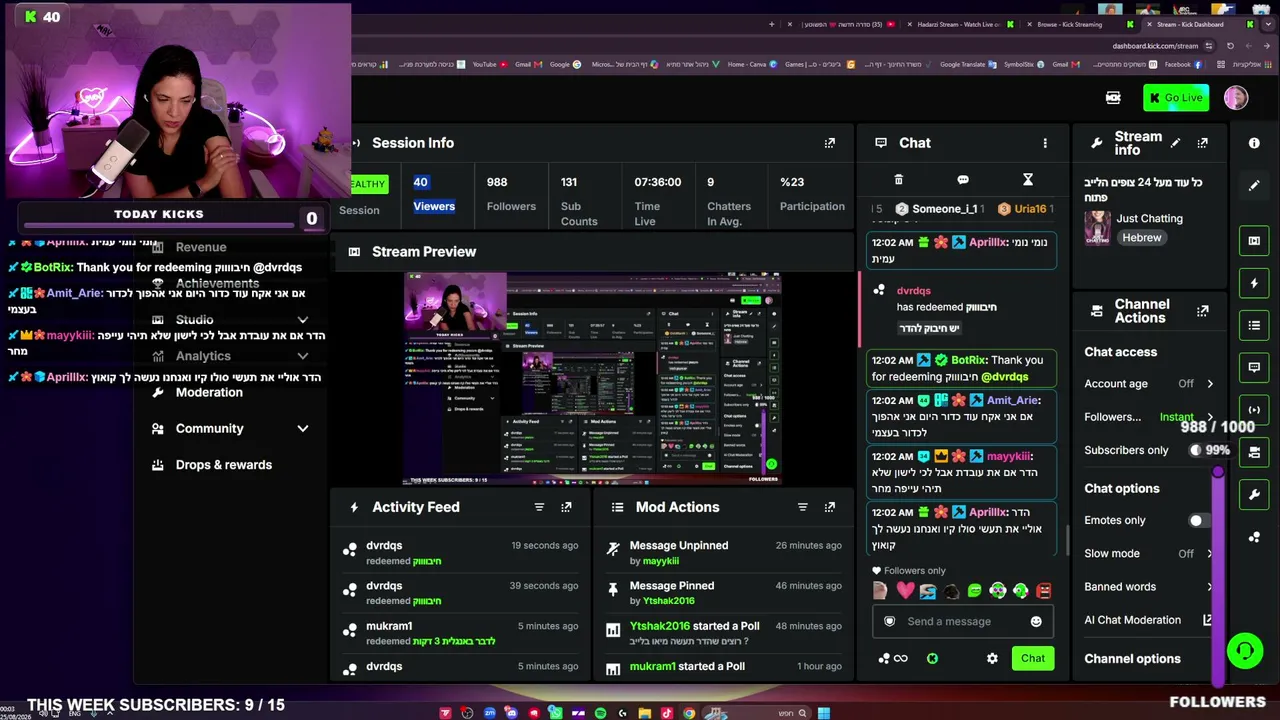Click the Hebrew language tag
Viewport: 1280px width, 720px height.
pyautogui.click(x=1141, y=238)
